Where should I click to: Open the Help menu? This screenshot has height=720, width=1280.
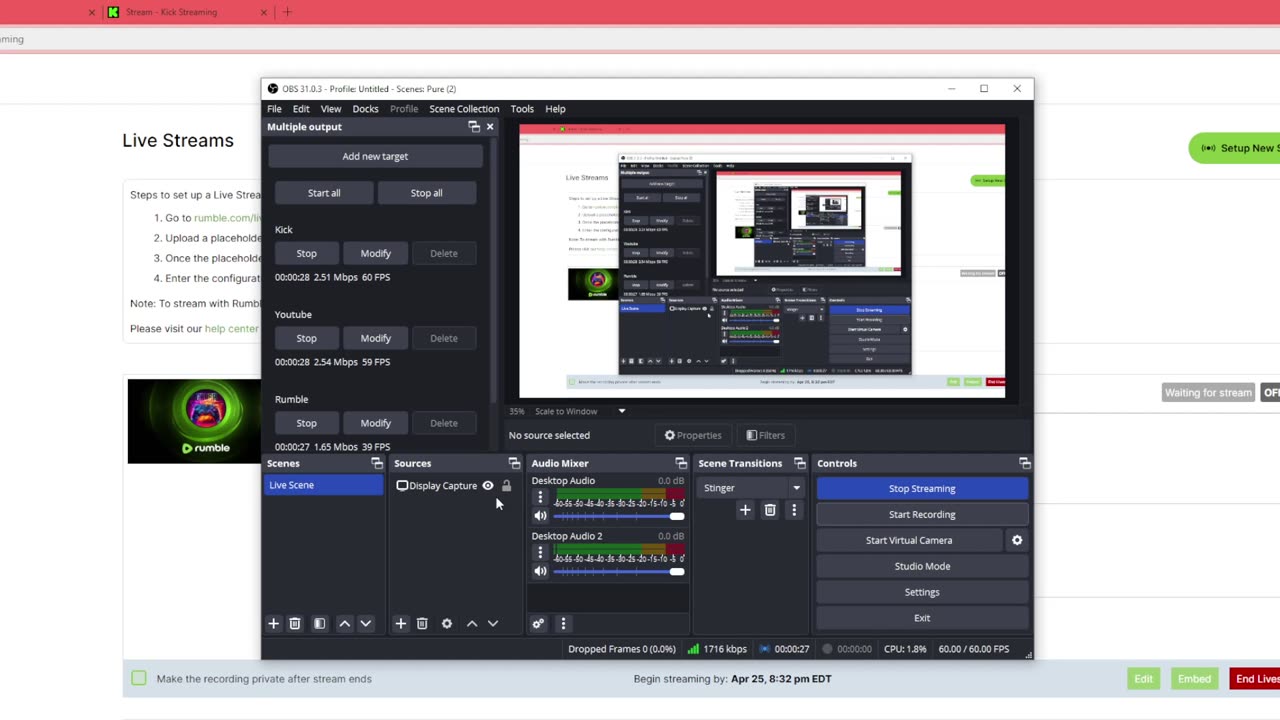point(555,109)
